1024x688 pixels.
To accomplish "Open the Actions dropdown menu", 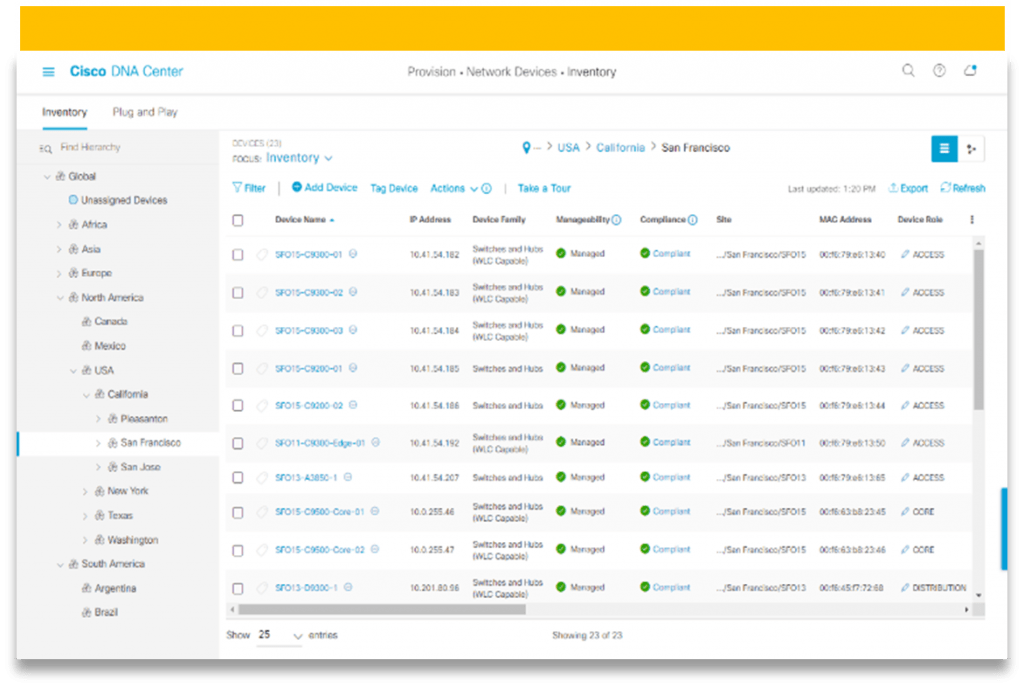I will point(448,188).
